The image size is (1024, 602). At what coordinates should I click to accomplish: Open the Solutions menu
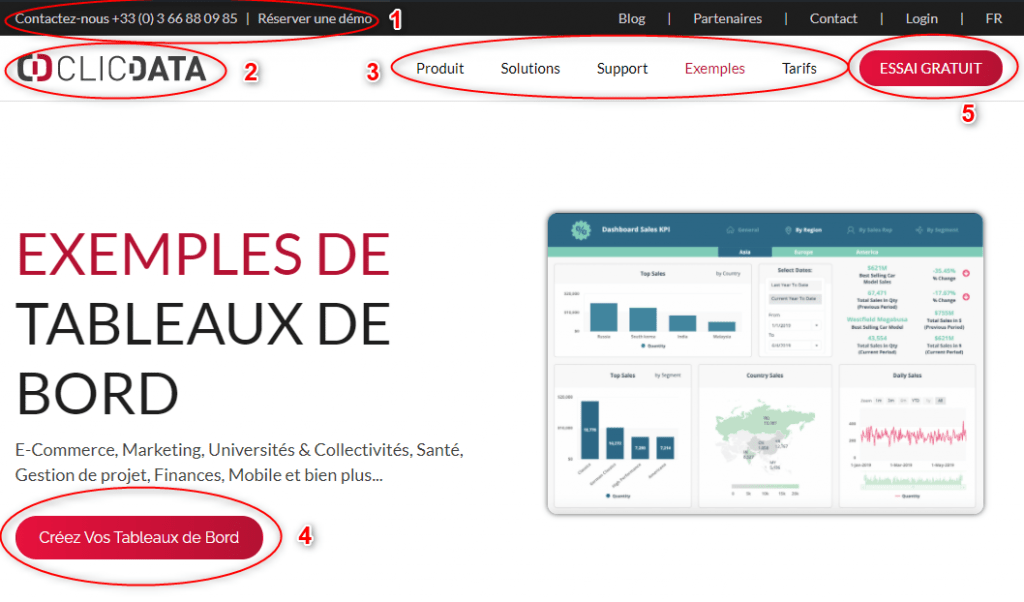530,69
